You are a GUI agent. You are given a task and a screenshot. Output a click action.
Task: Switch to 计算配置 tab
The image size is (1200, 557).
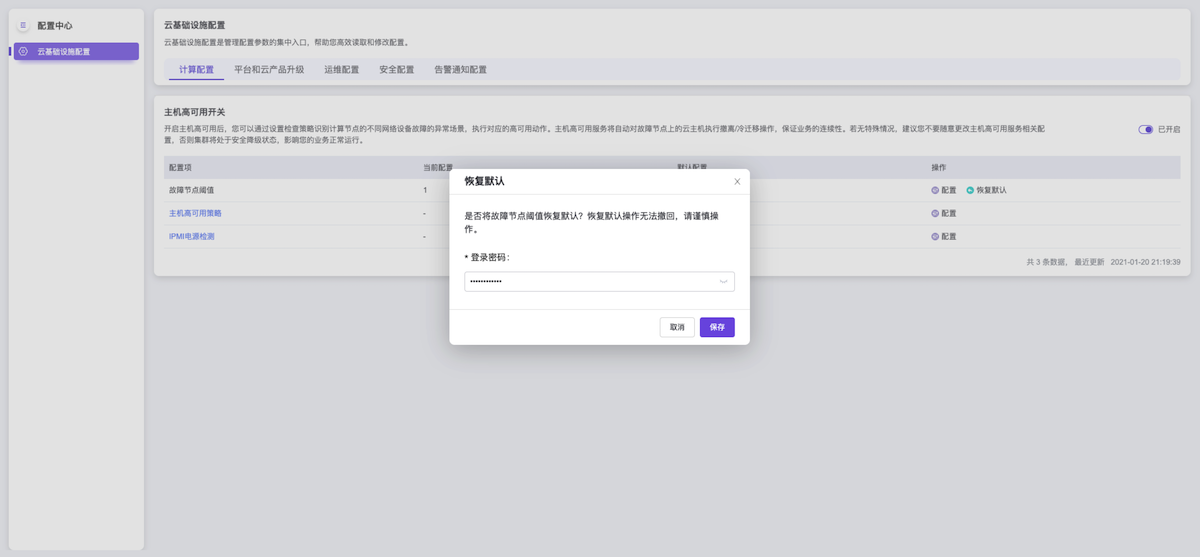196,70
